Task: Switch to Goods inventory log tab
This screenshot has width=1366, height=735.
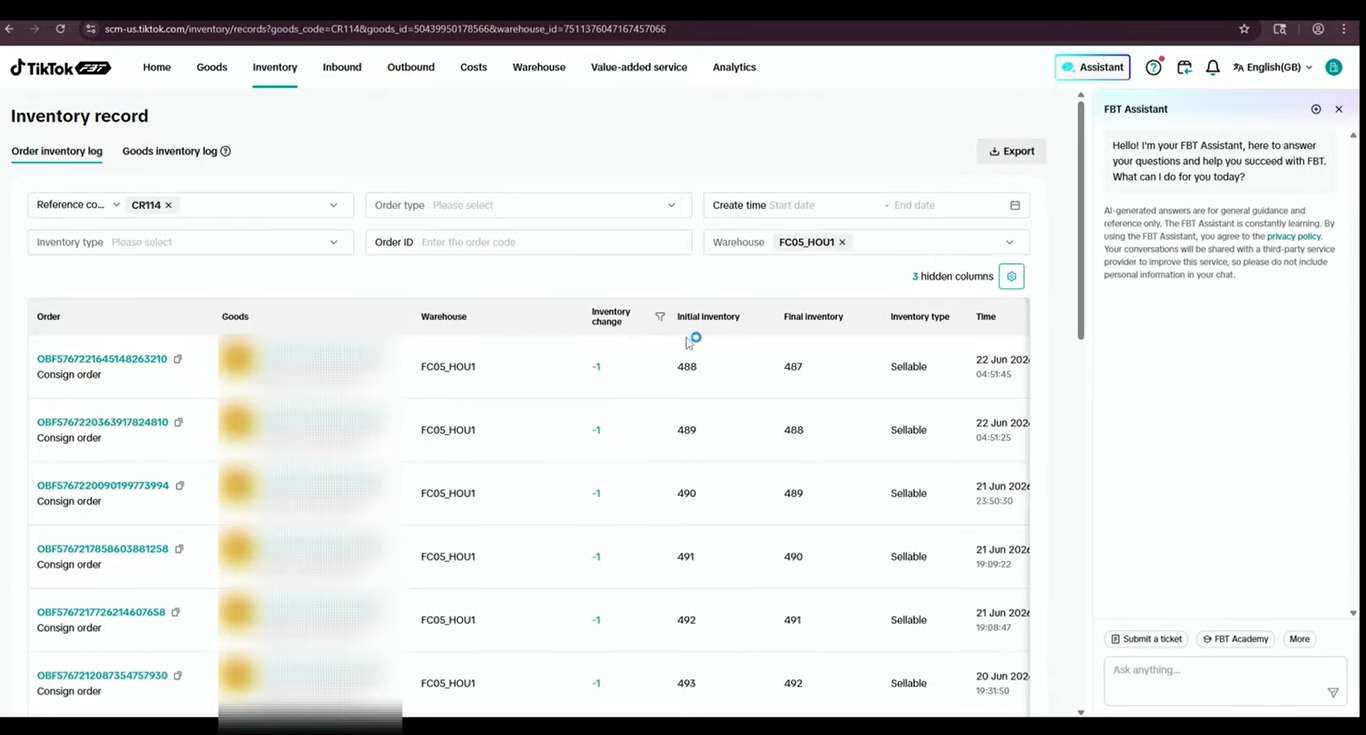Action: click(x=169, y=151)
